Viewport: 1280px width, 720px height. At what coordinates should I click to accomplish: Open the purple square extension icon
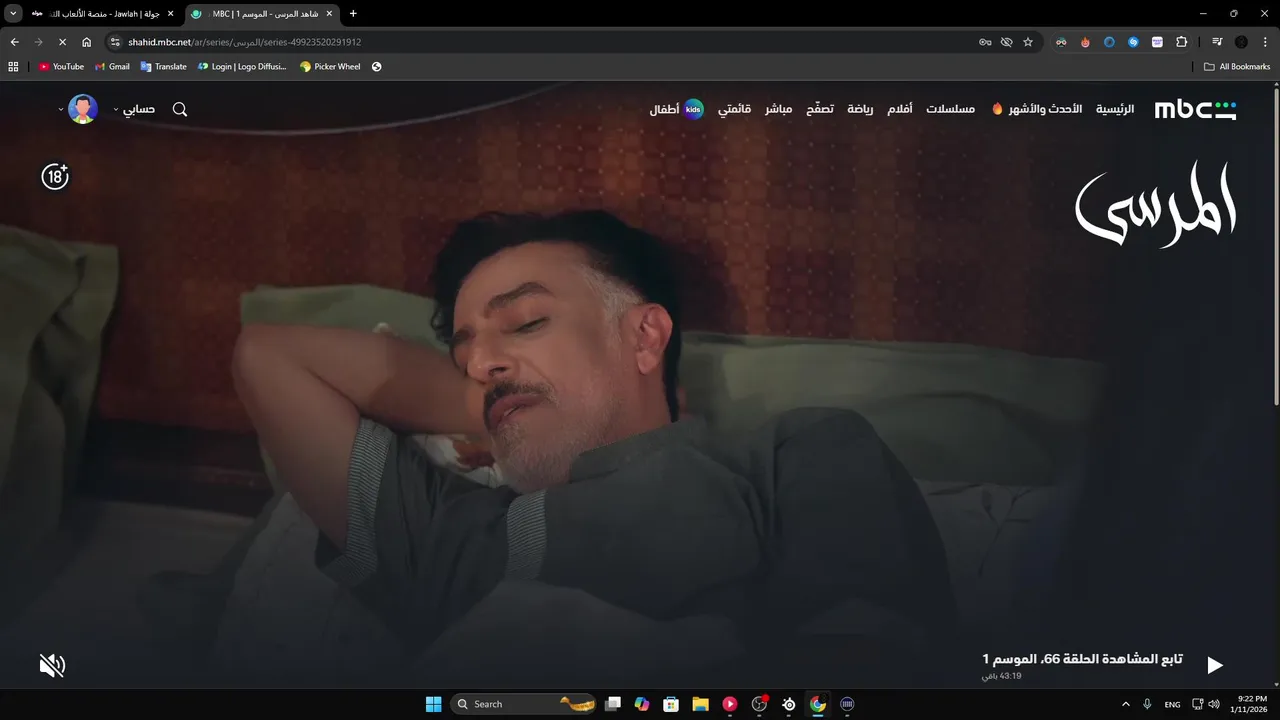pos(1157,42)
